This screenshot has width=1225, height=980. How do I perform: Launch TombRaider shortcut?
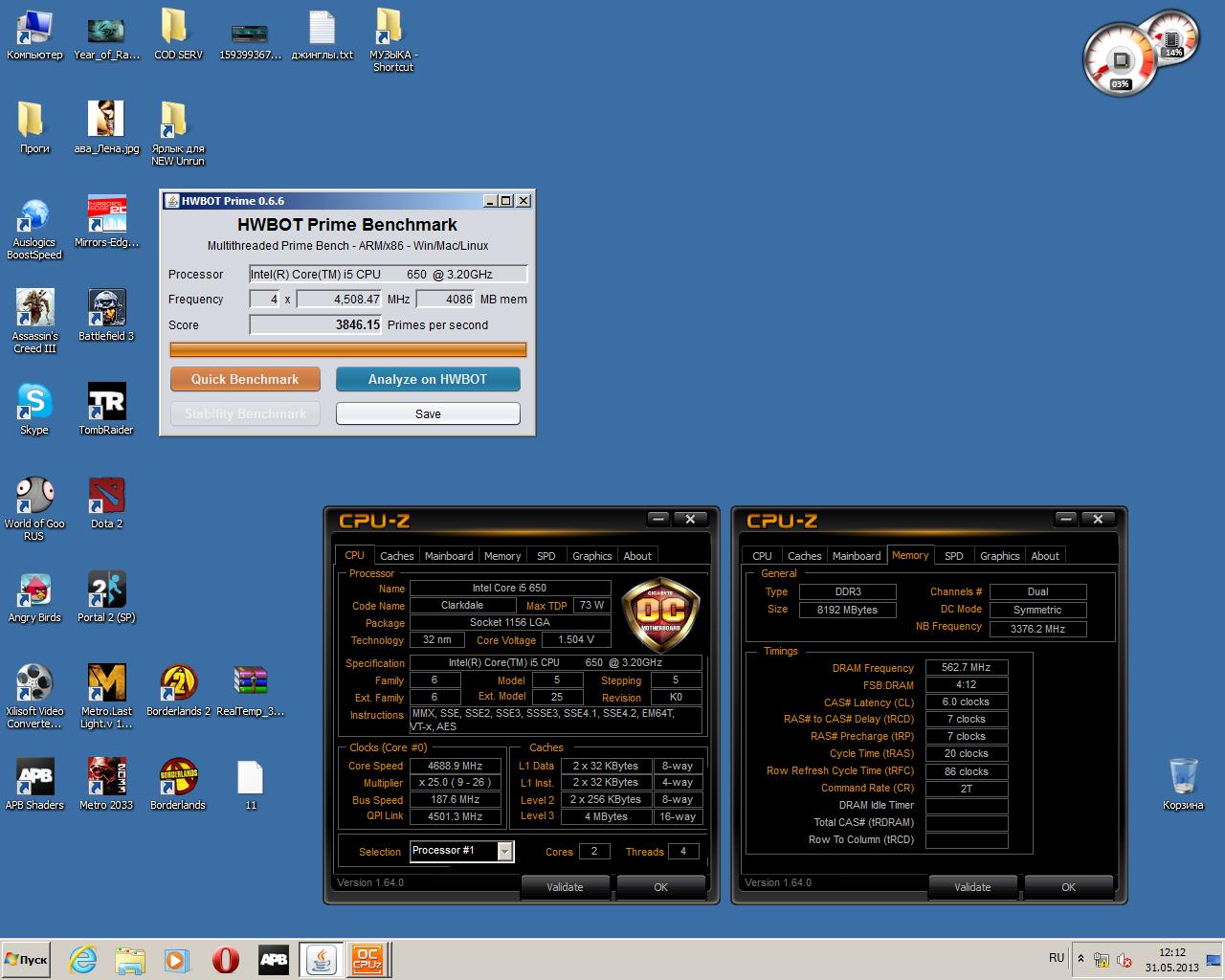(106, 410)
